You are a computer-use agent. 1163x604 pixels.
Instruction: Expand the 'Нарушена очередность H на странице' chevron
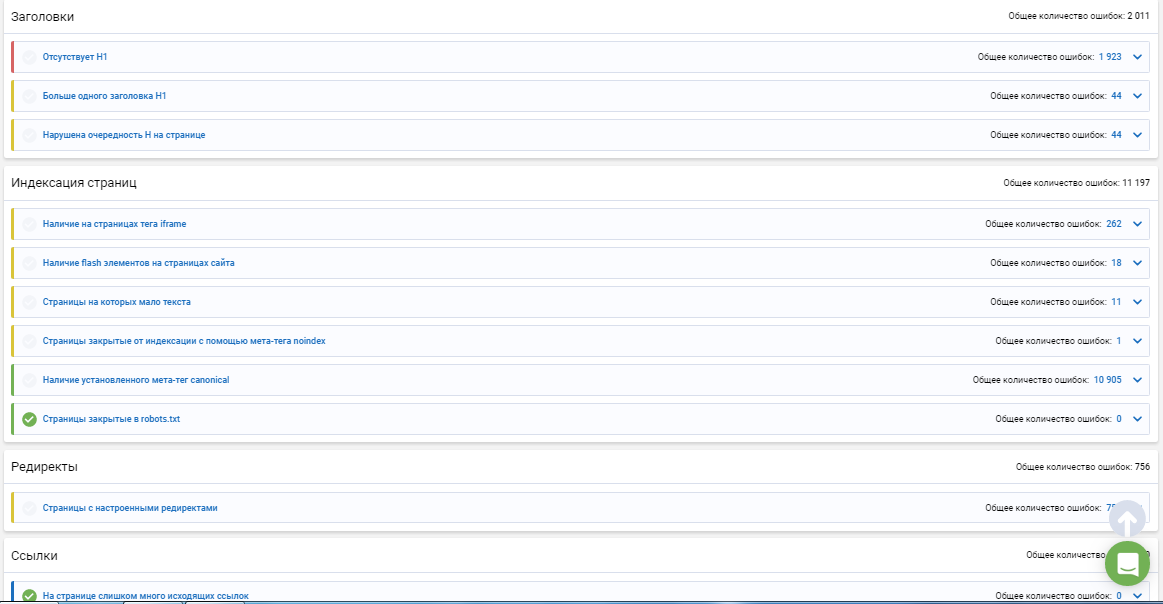[x=1137, y=135]
